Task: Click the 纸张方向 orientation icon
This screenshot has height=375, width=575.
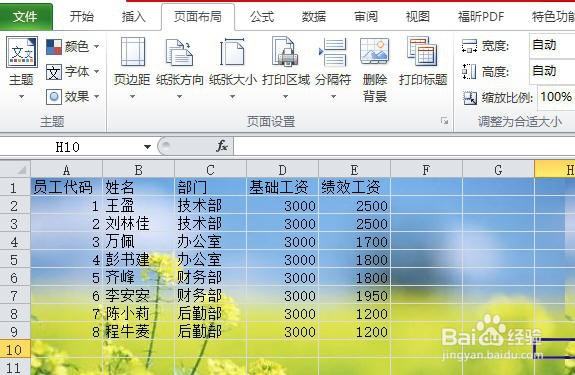Action: 179,52
